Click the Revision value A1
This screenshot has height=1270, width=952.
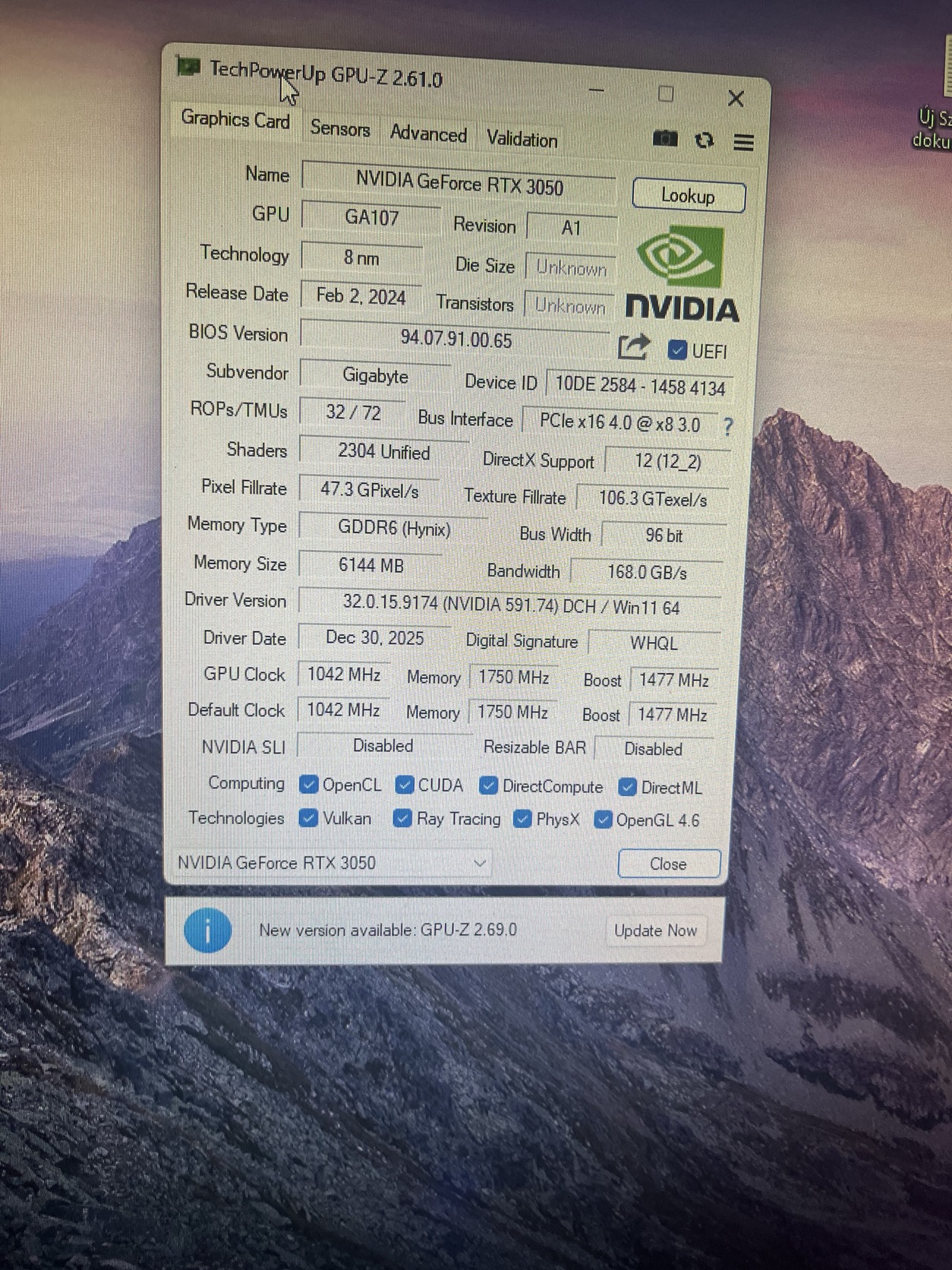[x=571, y=228]
